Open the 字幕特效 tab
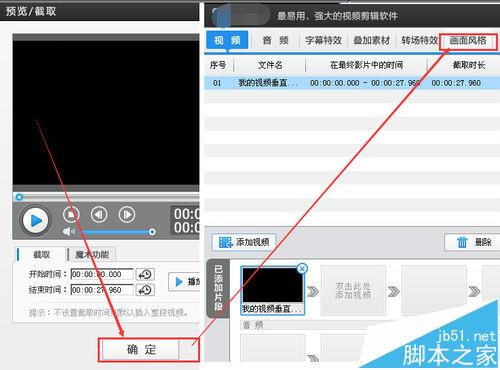This screenshot has height=370, width=500. coord(323,41)
